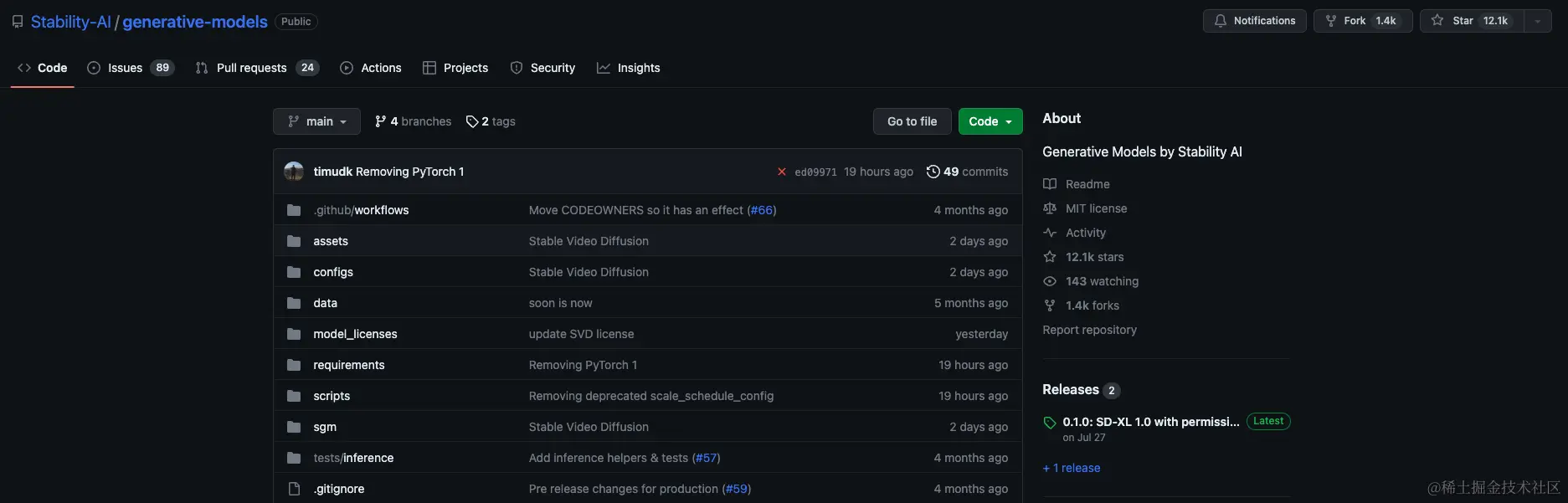Expand the star lists dropdown arrow
Image resolution: width=1568 pixels, height=503 pixels.
click(x=1537, y=21)
